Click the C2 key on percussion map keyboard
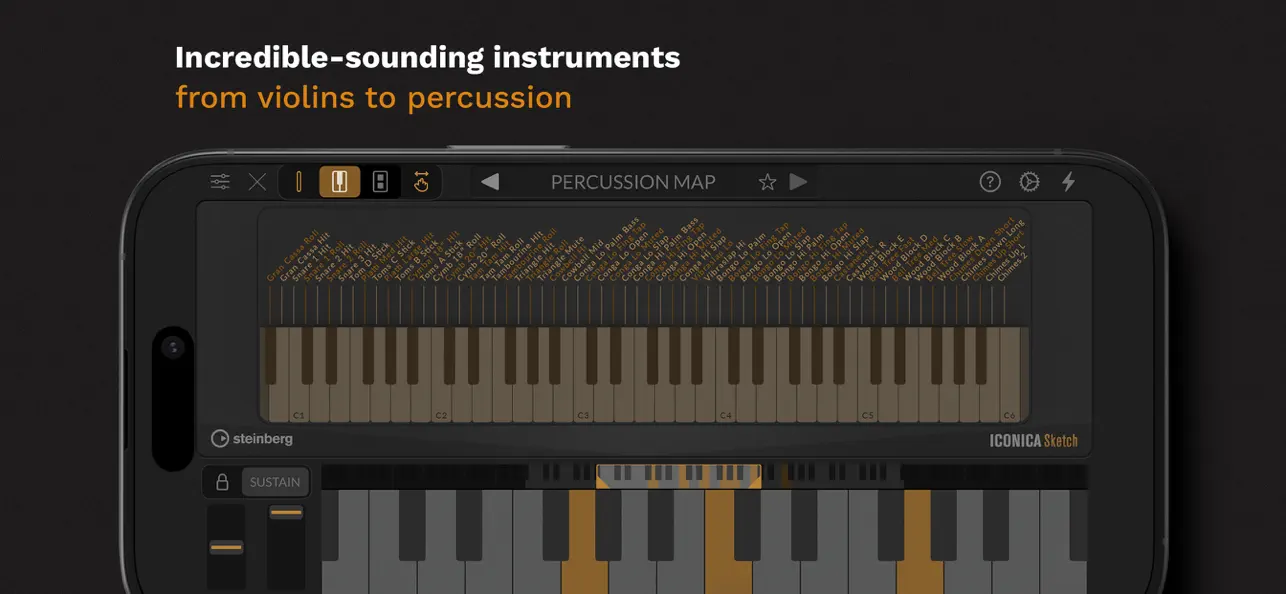The height and width of the screenshot is (594, 1286). click(x=441, y=400)
